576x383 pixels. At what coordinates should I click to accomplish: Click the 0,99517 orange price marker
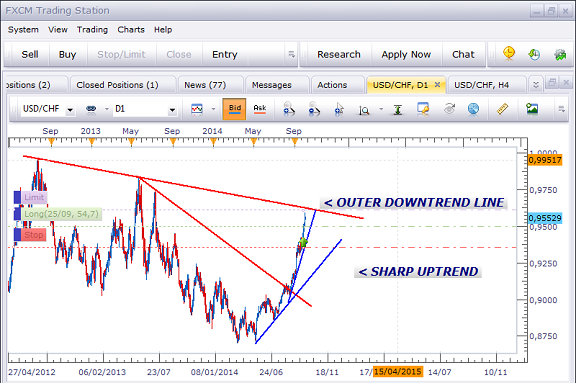[545, 160]
